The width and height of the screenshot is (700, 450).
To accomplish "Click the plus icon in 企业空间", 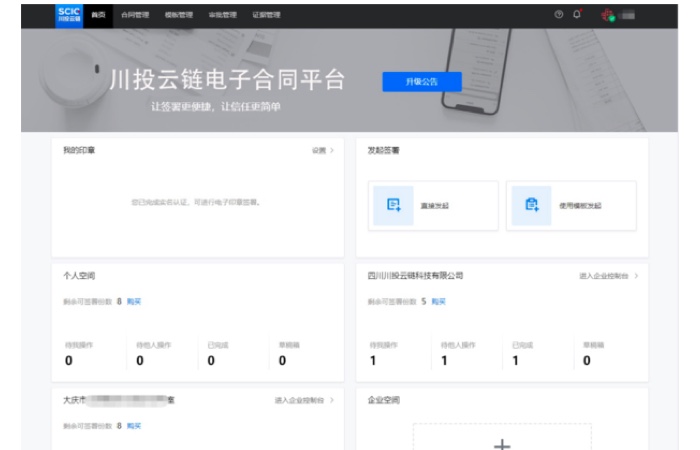I will 502,444.
